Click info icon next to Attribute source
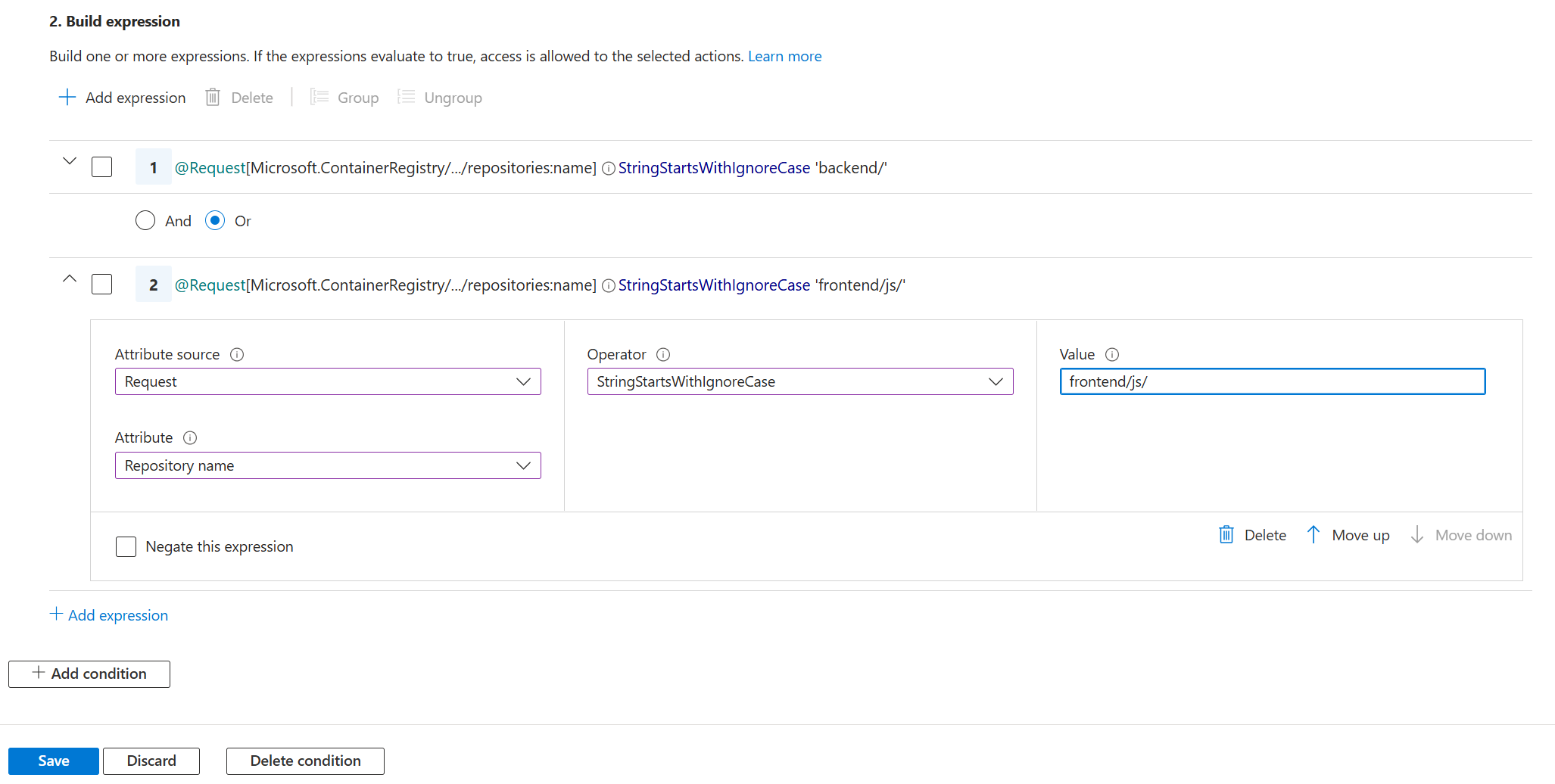The width and height of the screenshot is (1555, 784). [237, 355]
